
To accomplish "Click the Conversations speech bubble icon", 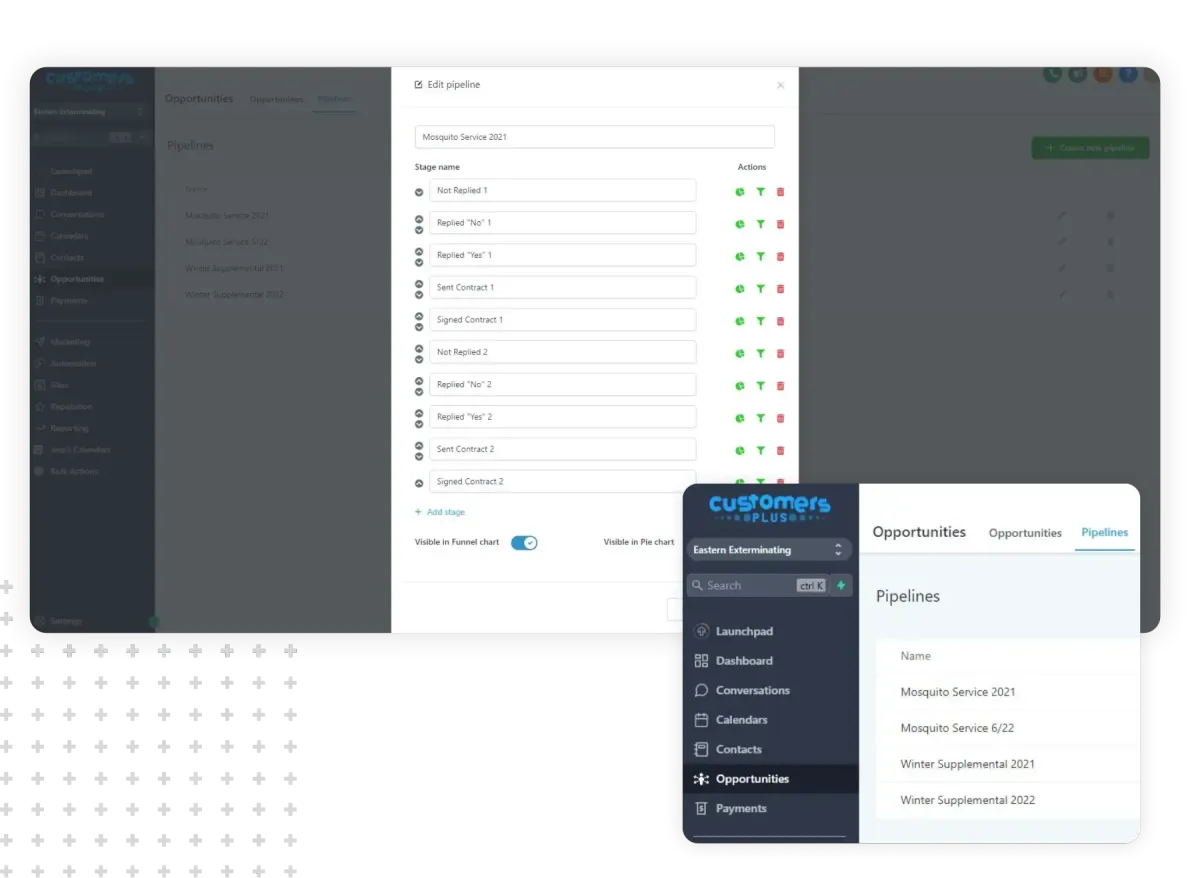I will (x=703, y=690).
